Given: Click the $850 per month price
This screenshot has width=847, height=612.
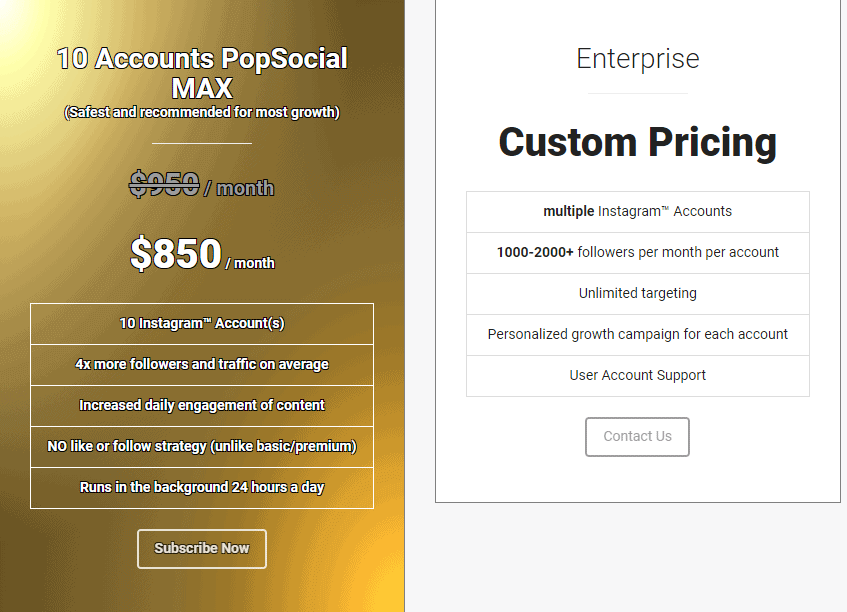Looking at the screenshot, I should (x=202, y=253).
